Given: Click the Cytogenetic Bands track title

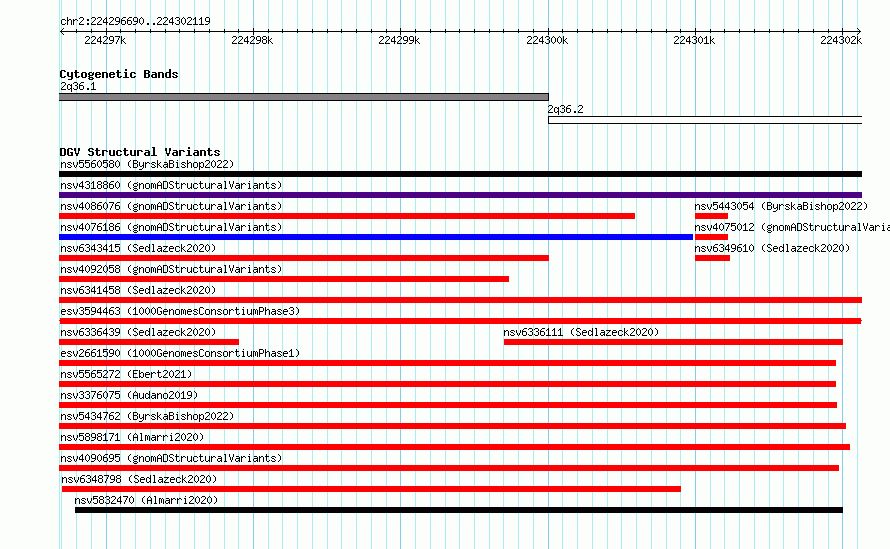Looking at the screenshot, I should pos(119,74).
